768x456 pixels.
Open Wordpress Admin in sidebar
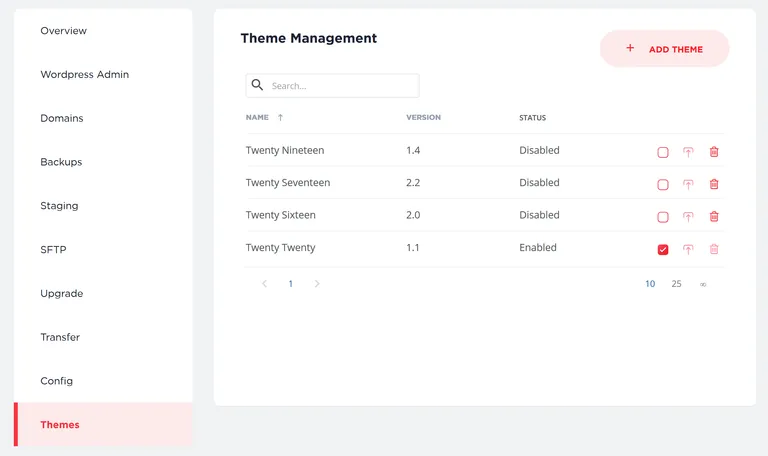click(85, 74)
